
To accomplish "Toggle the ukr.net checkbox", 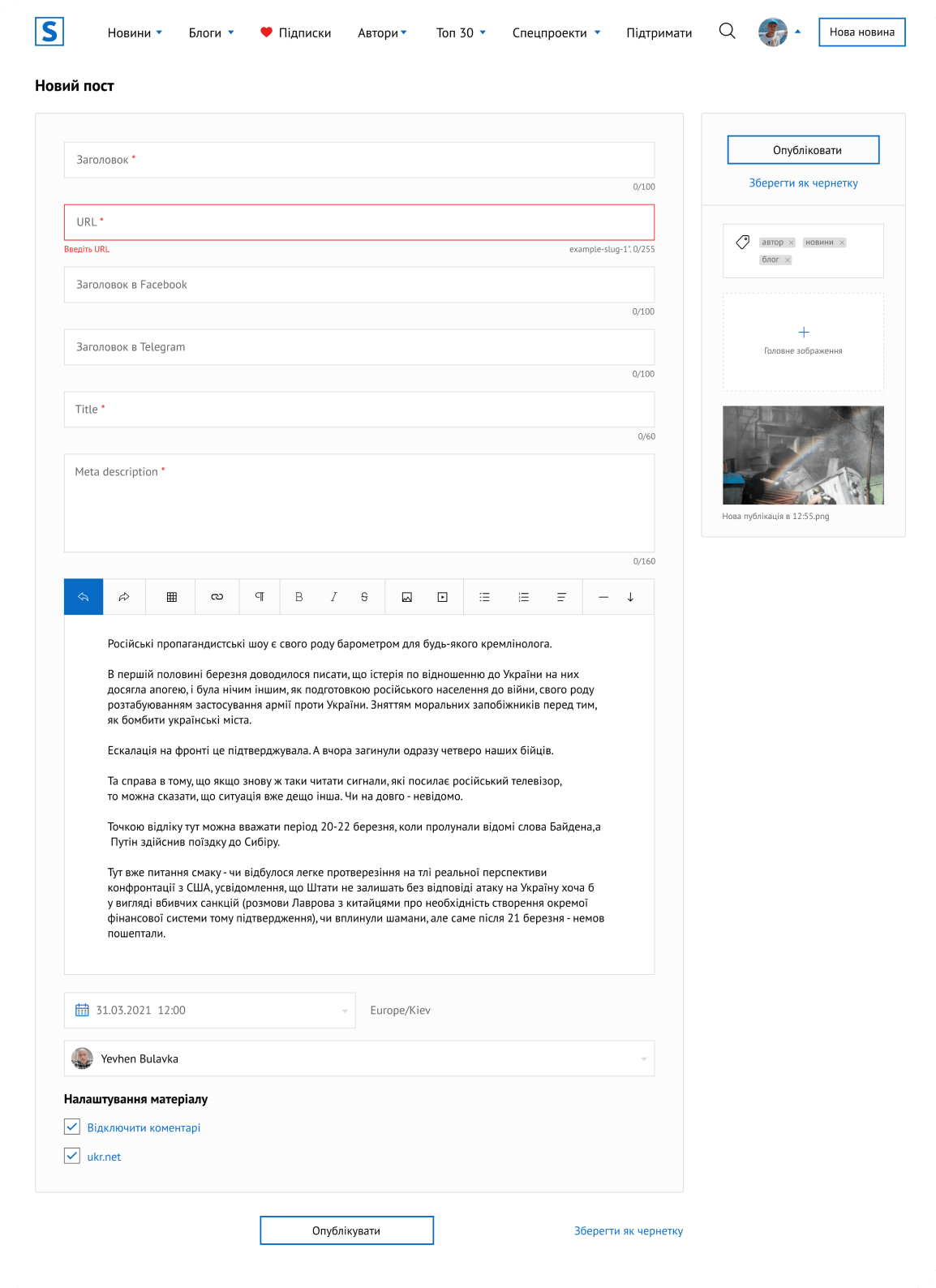I will point(72,1156).
